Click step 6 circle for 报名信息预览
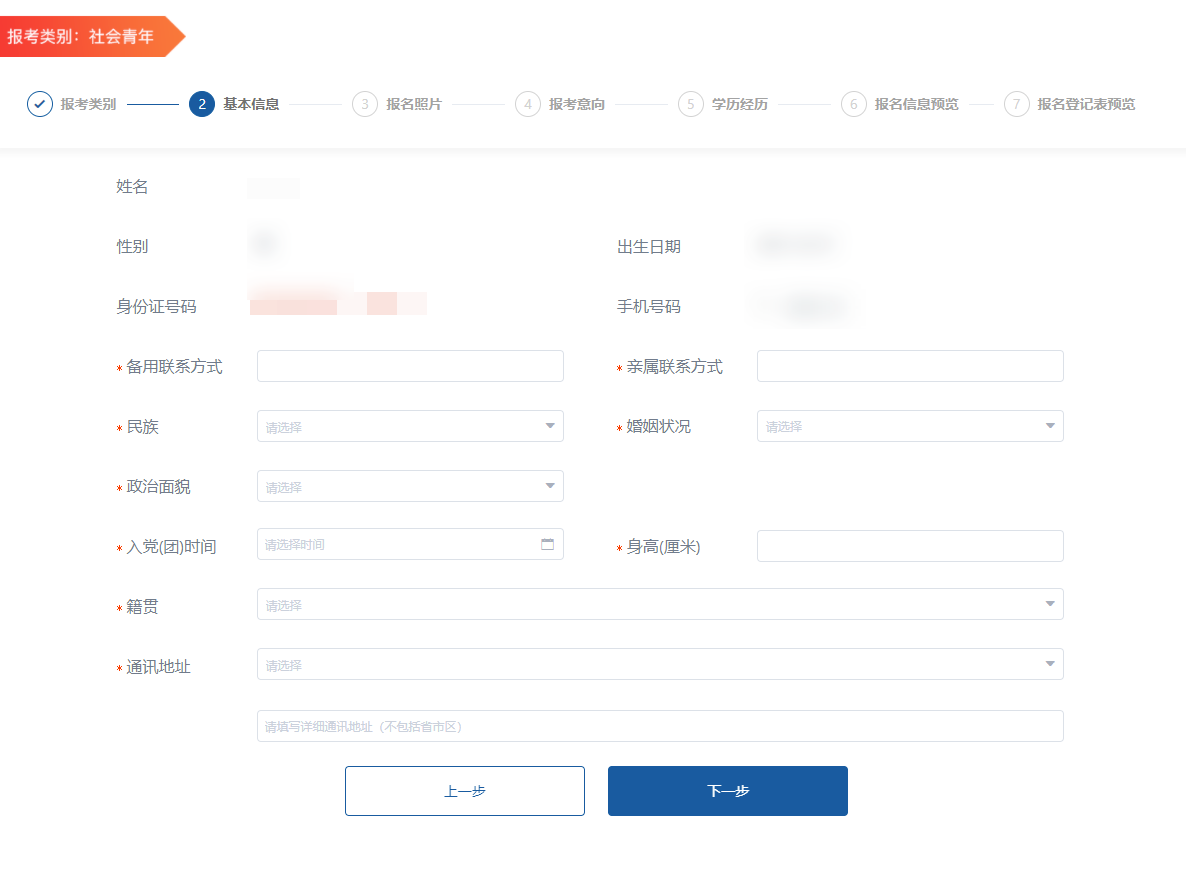Screen dimensions: 1186x869 pyautogui.click(x=854, y=104)
